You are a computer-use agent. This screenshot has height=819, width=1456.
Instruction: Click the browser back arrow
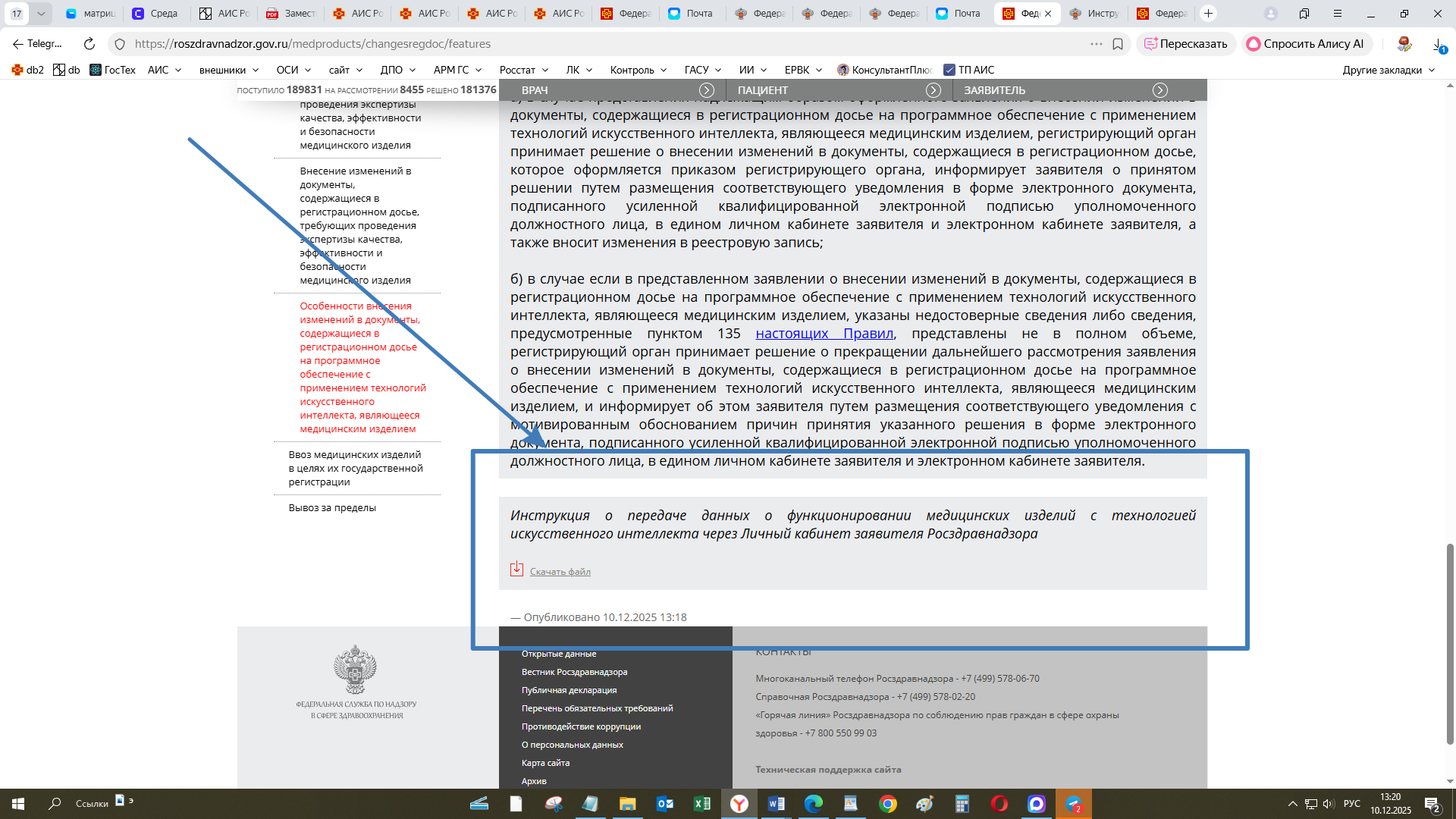17,44
